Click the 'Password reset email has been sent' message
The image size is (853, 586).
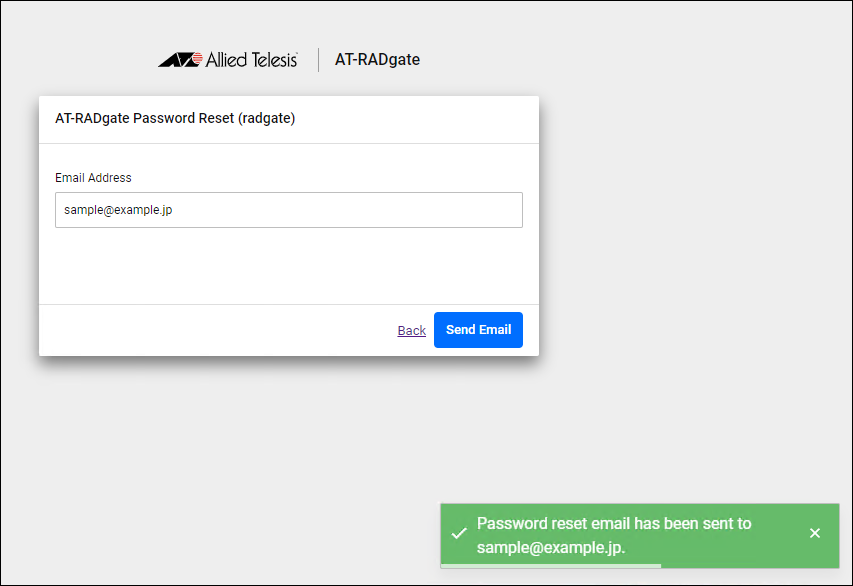pos(613,523)
